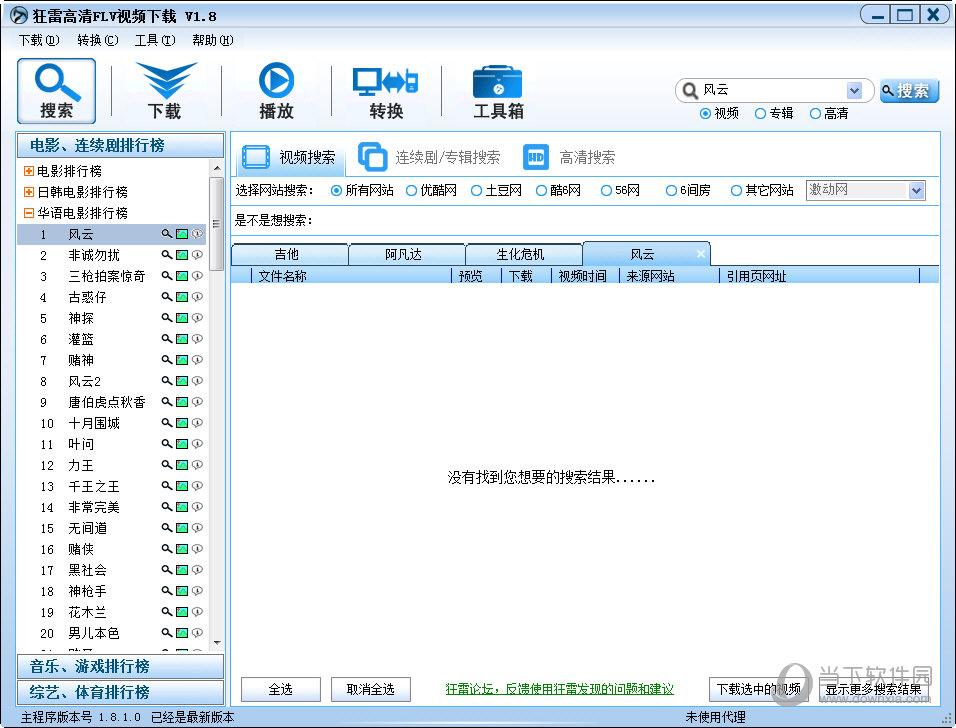Click magnifier icon for 力王
Image resolution: width=956 pixels, height=728 pixels.
click(166, 465)
